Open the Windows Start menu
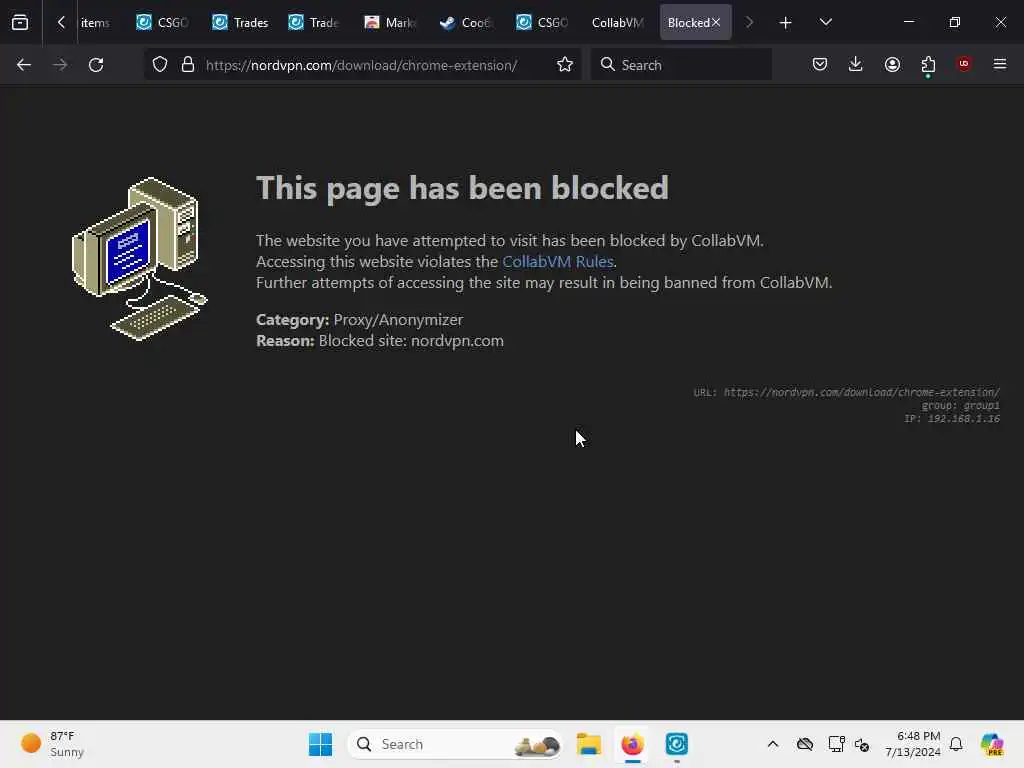 (x=320, y=744)
